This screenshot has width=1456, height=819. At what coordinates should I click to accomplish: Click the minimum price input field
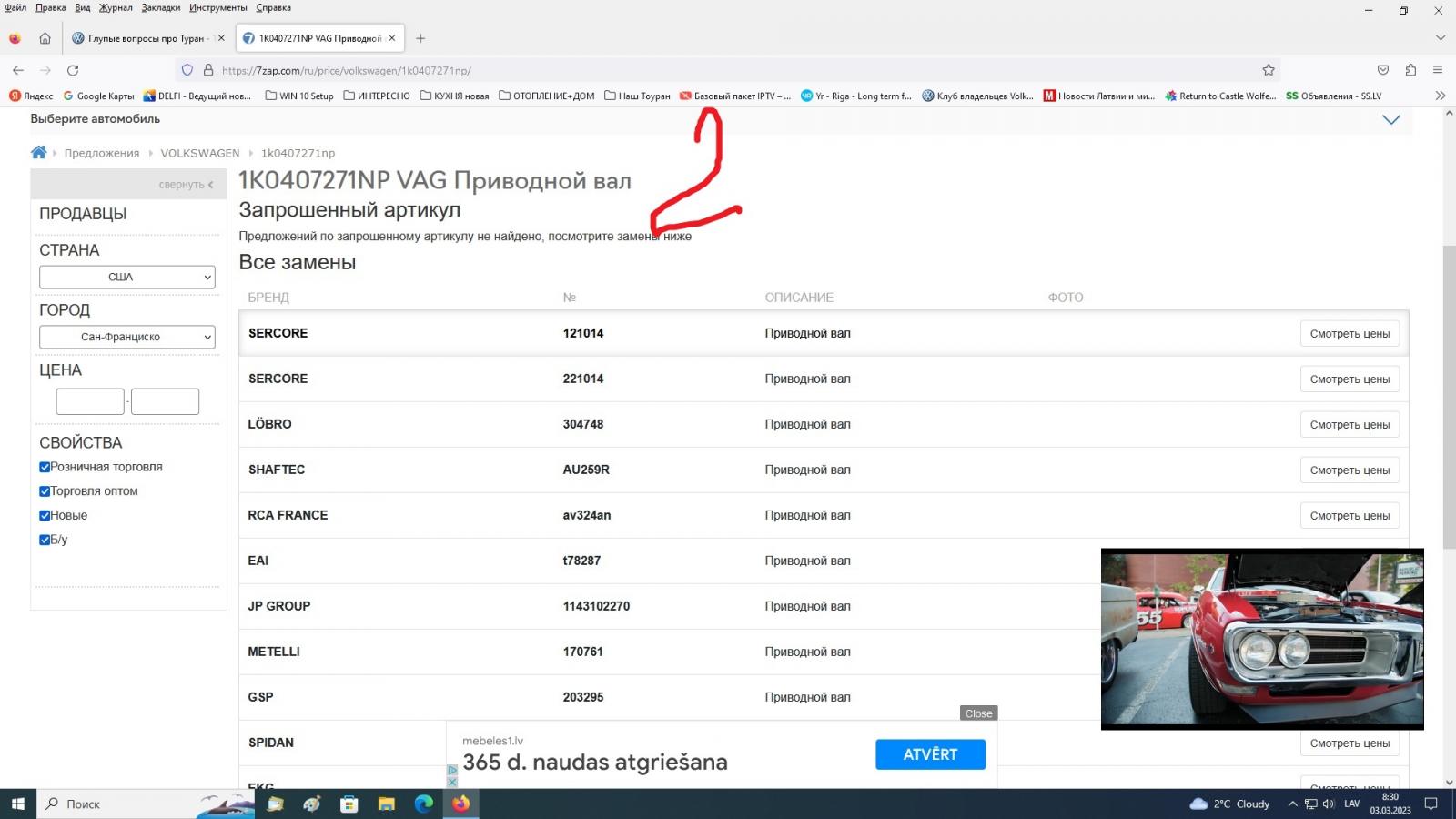[x=90, y=401]
